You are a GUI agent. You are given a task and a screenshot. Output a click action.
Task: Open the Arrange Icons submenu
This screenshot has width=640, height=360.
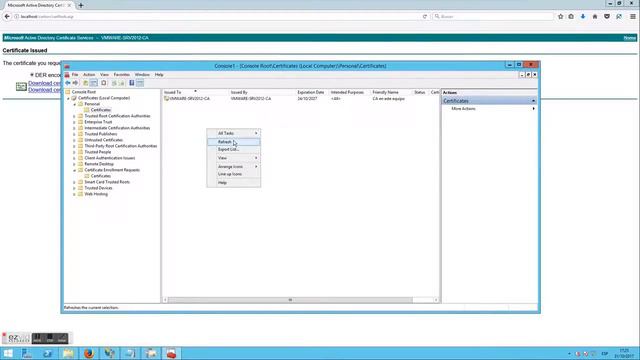[x=233, y=167]
